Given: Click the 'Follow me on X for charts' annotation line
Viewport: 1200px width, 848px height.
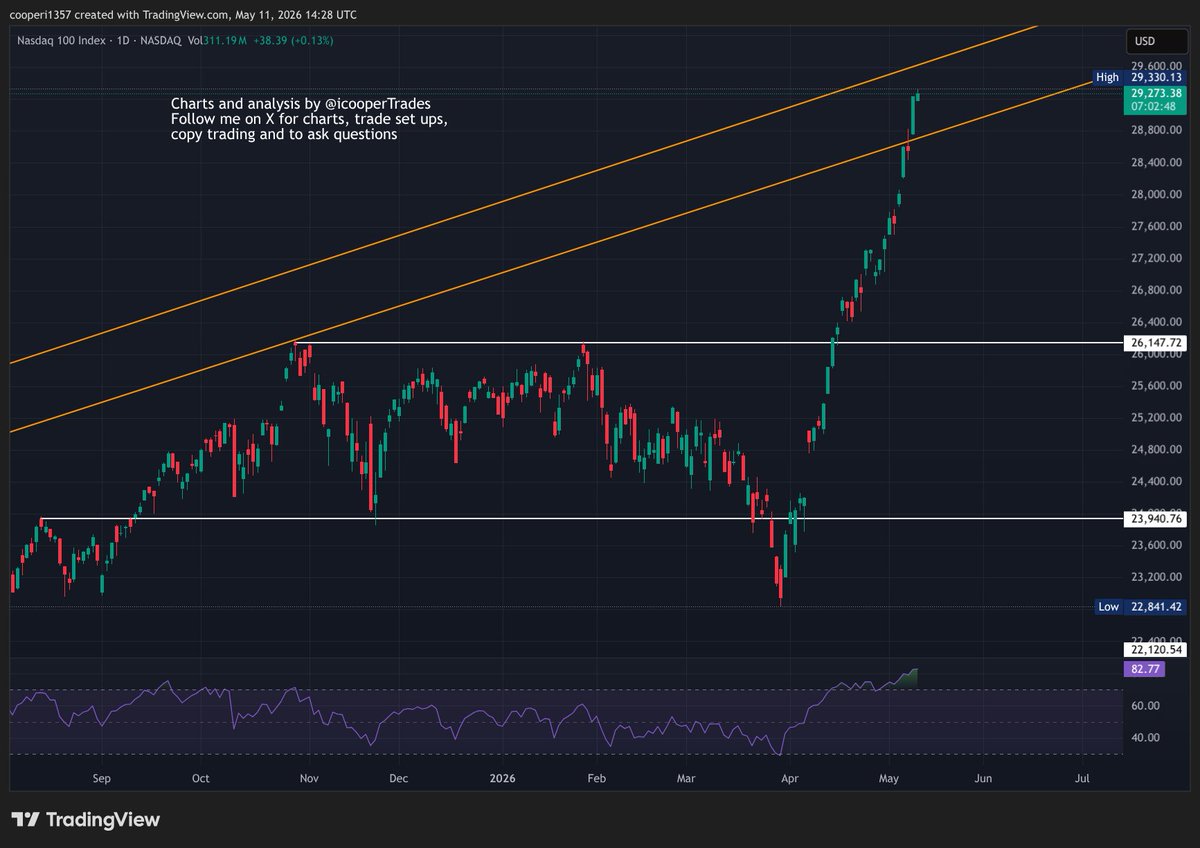Looking at the screenshot, I should coord(309,119).
